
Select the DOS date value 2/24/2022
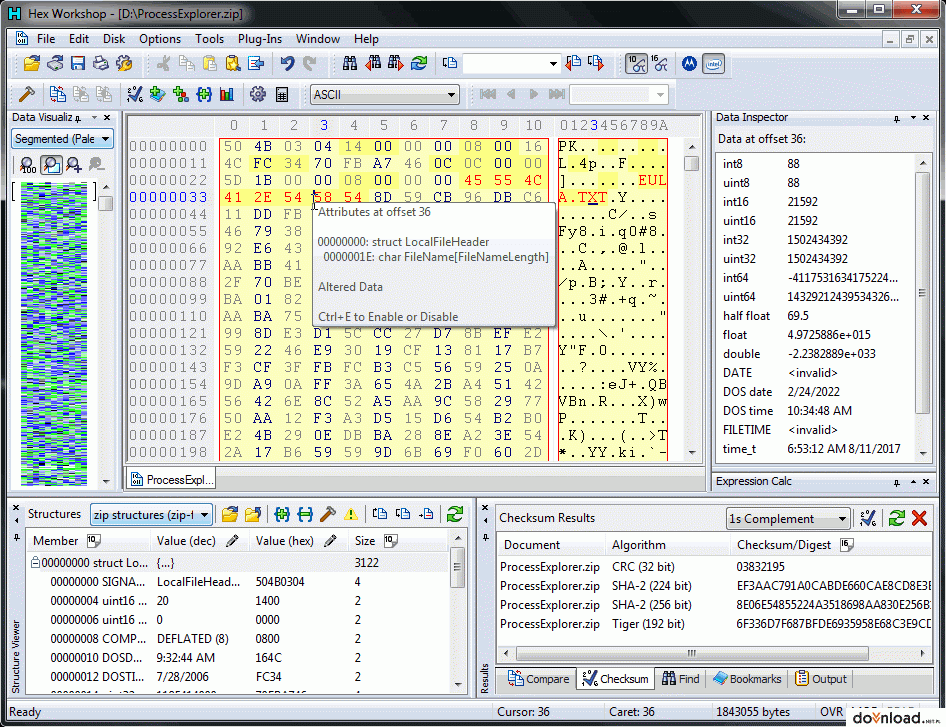813,392
